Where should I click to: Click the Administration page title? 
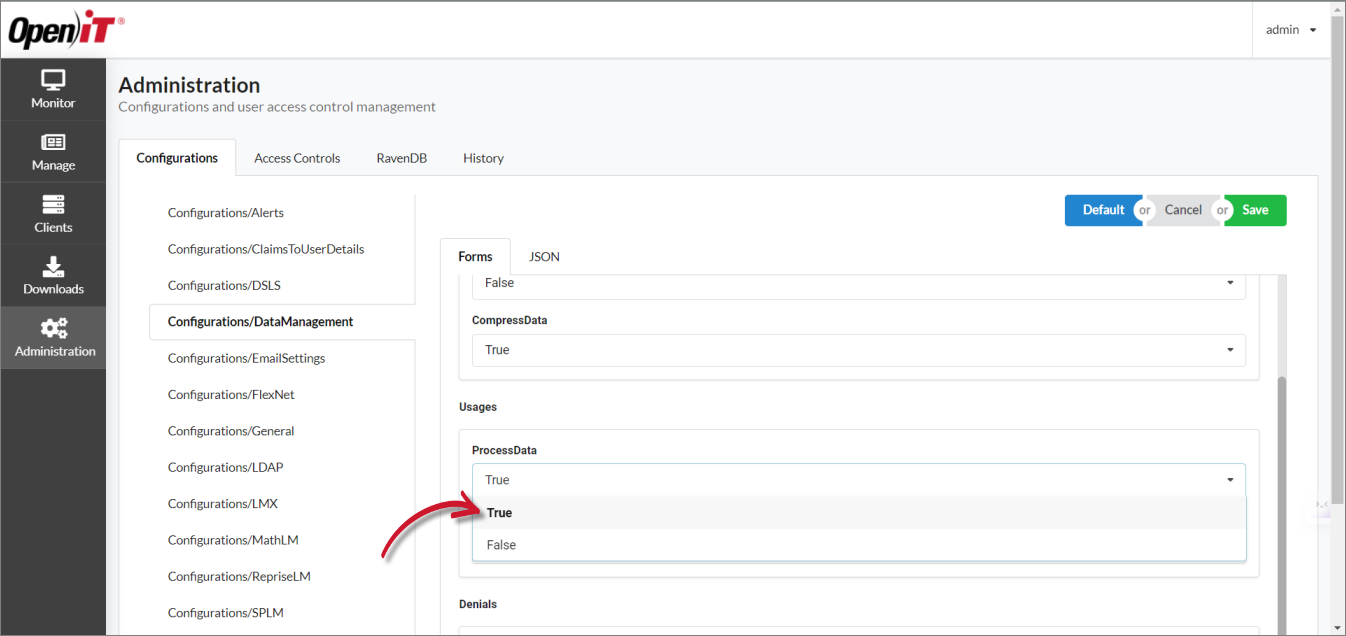coord(189,85)
